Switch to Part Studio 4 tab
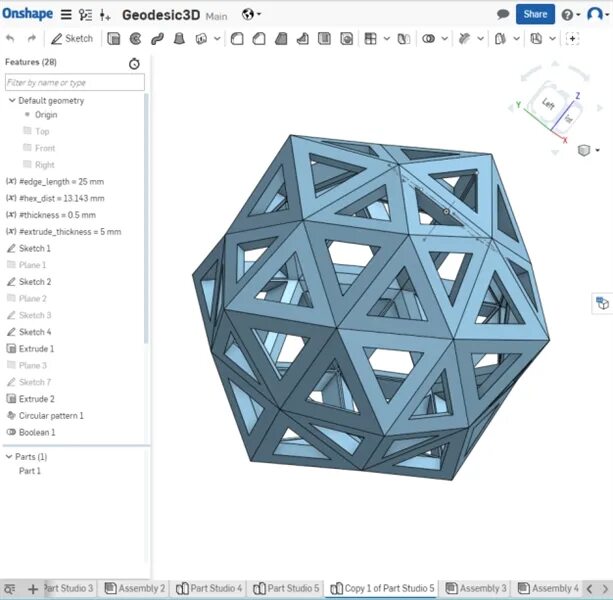The image size is (613, 600). coord(209,588)
